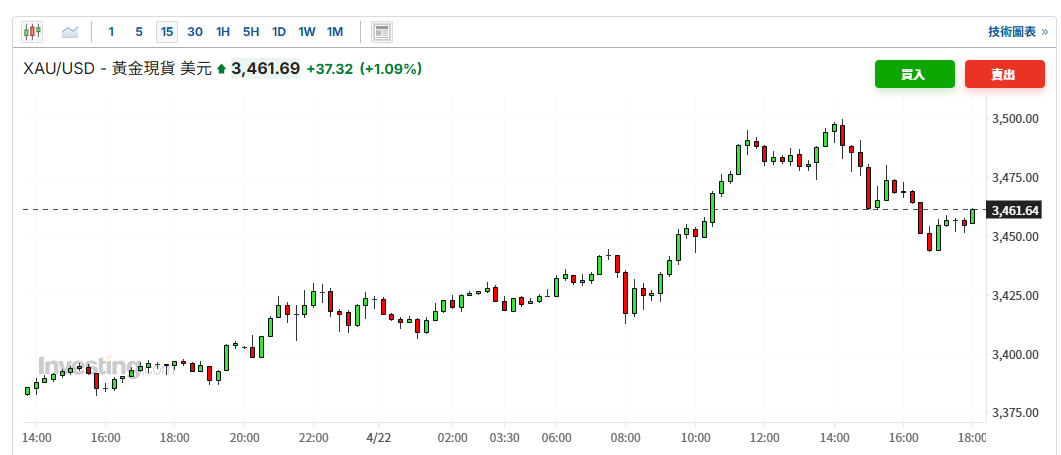Switch to the area chart icon
Viewport: 1061px width, 455px height.
[70, 32]
